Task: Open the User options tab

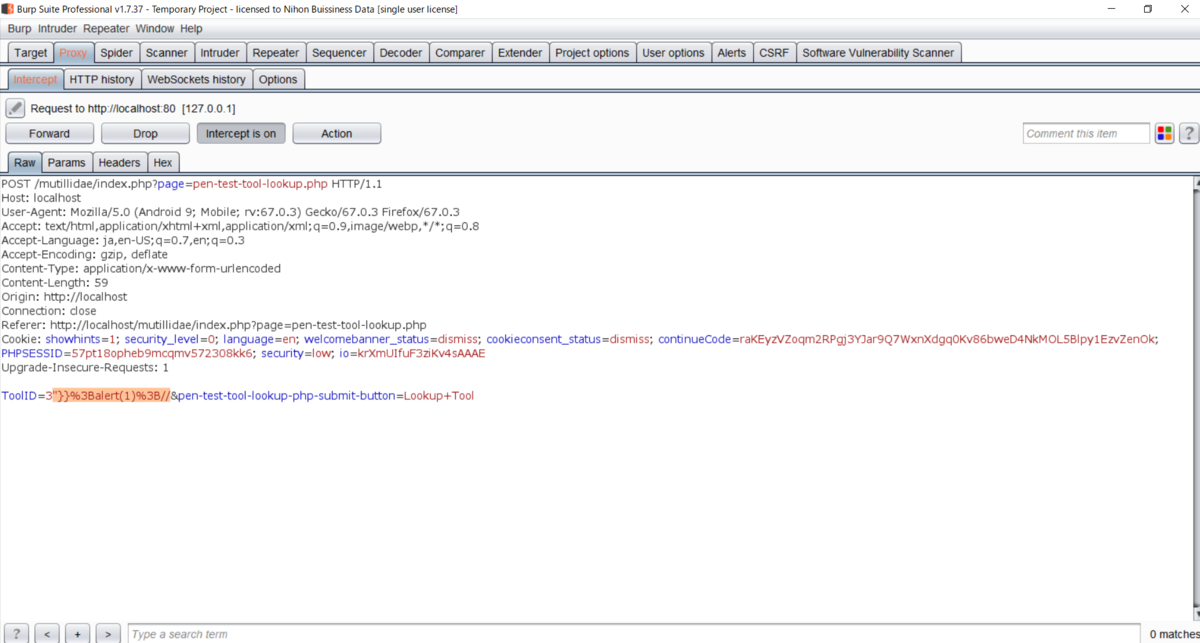Action: (673, 53)
